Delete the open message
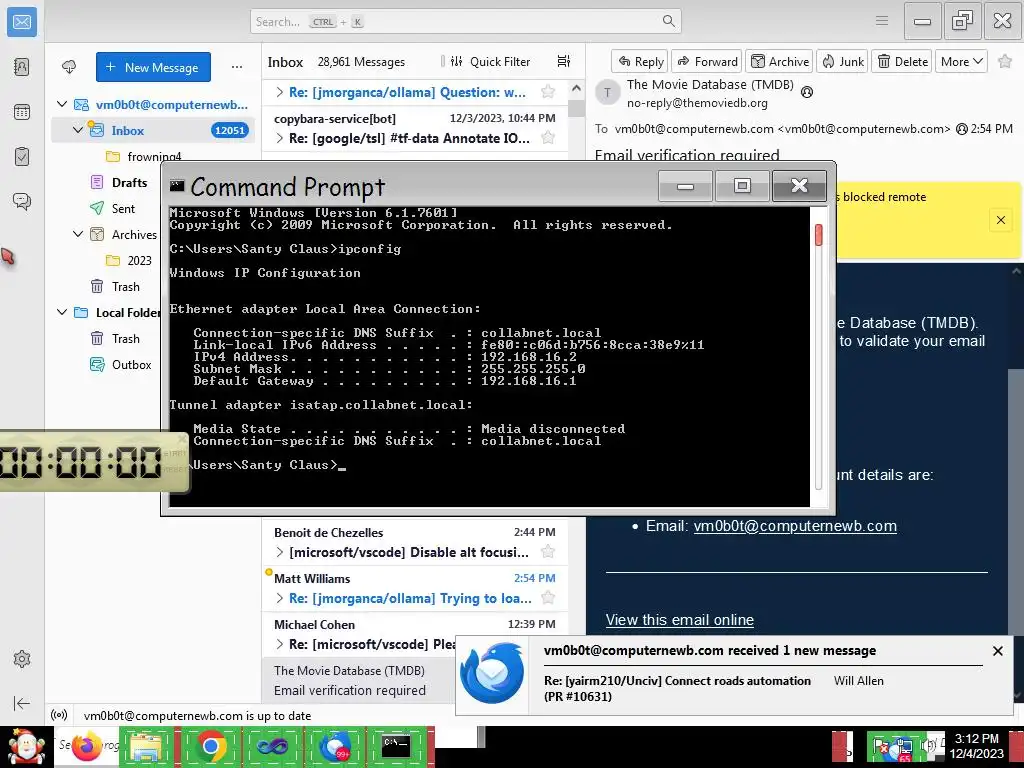The width and height of the screenshot is (1024, 768). [x=903, y=61]
